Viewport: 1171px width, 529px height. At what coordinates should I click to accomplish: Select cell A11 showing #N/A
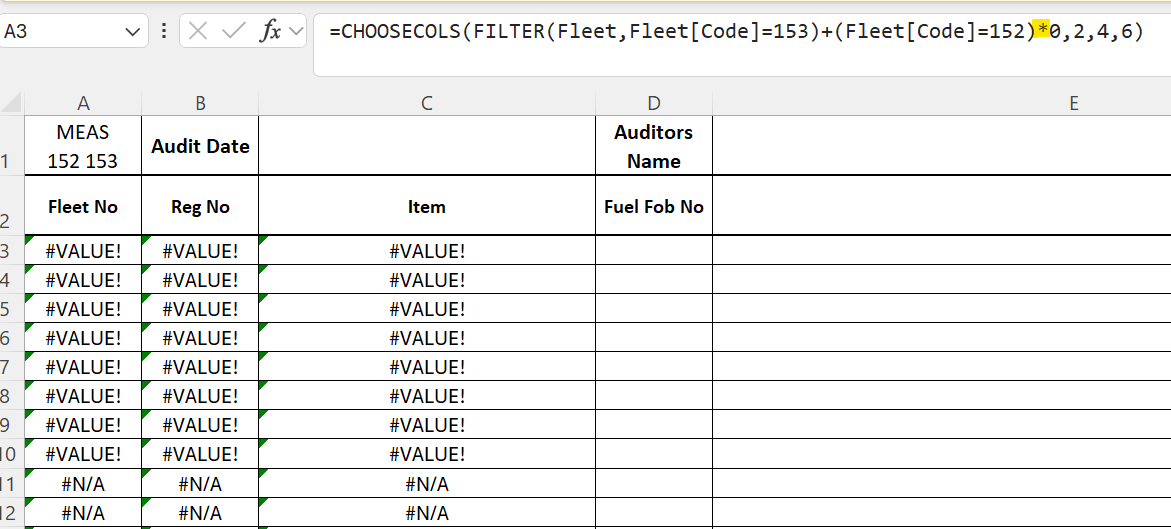pos(83,483)
